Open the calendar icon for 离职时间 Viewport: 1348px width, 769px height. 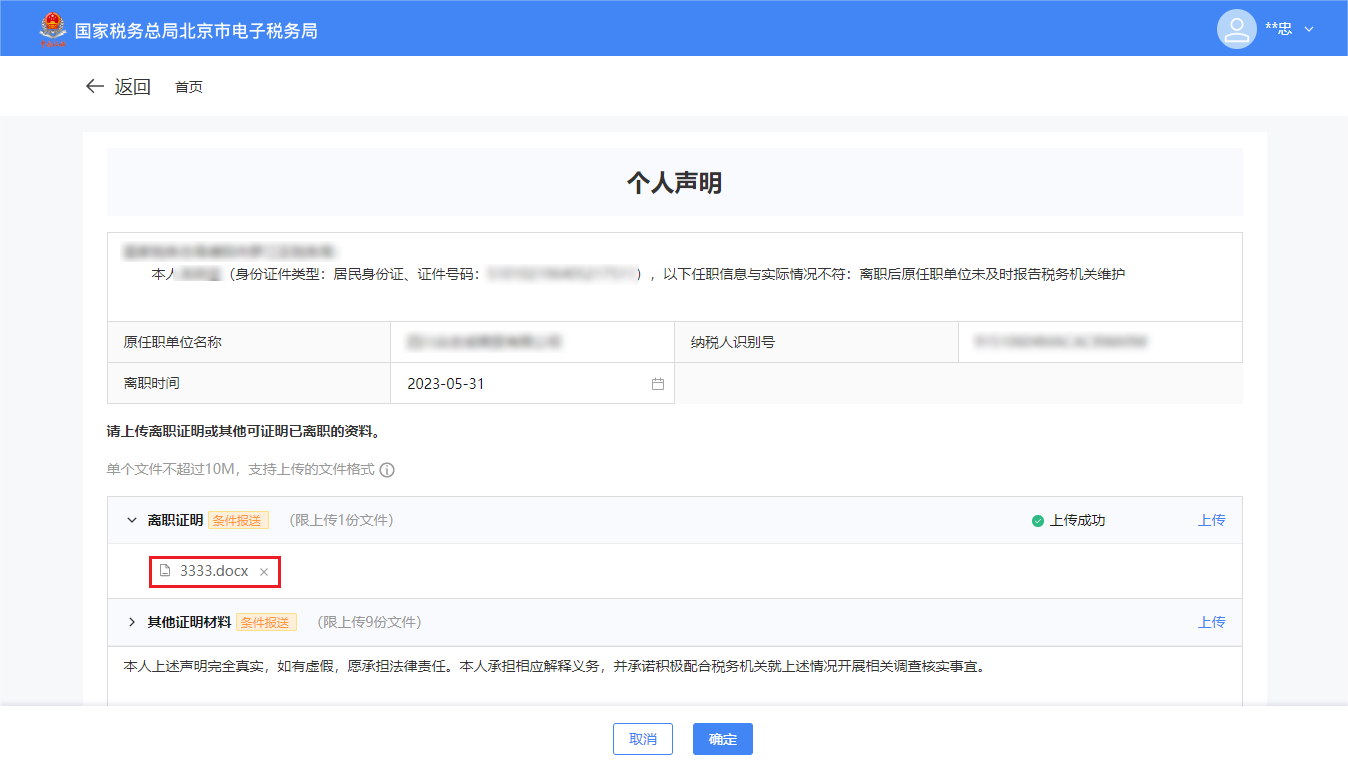tap(658, 384)
